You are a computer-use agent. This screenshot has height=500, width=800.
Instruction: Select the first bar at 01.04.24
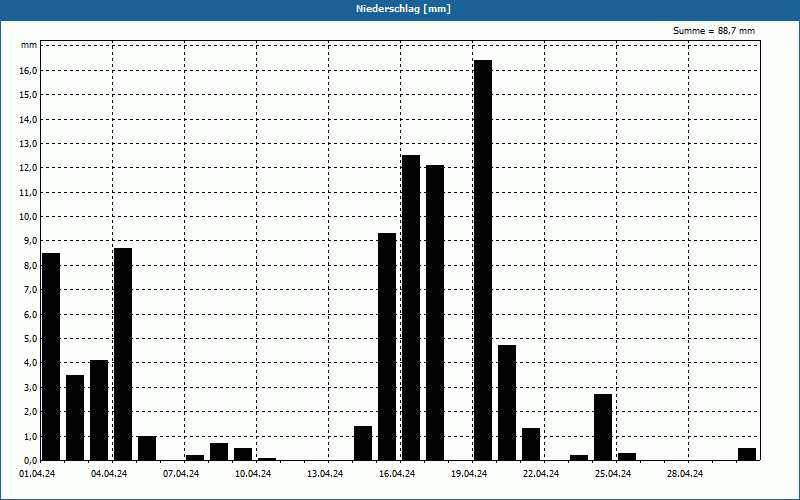tap(51, 357)
